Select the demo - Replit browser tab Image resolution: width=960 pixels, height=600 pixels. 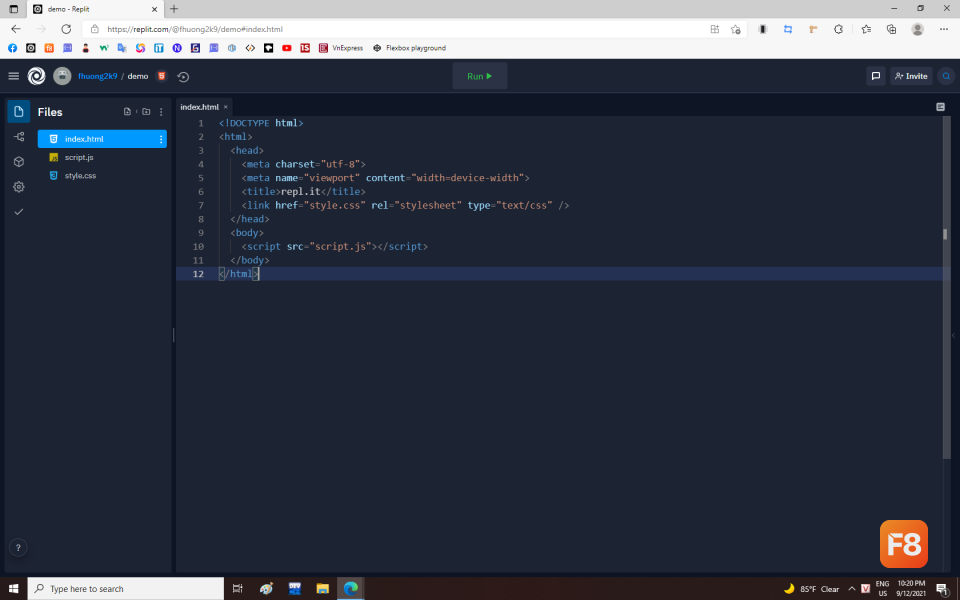pyautogui.click(x=95, y=9)
